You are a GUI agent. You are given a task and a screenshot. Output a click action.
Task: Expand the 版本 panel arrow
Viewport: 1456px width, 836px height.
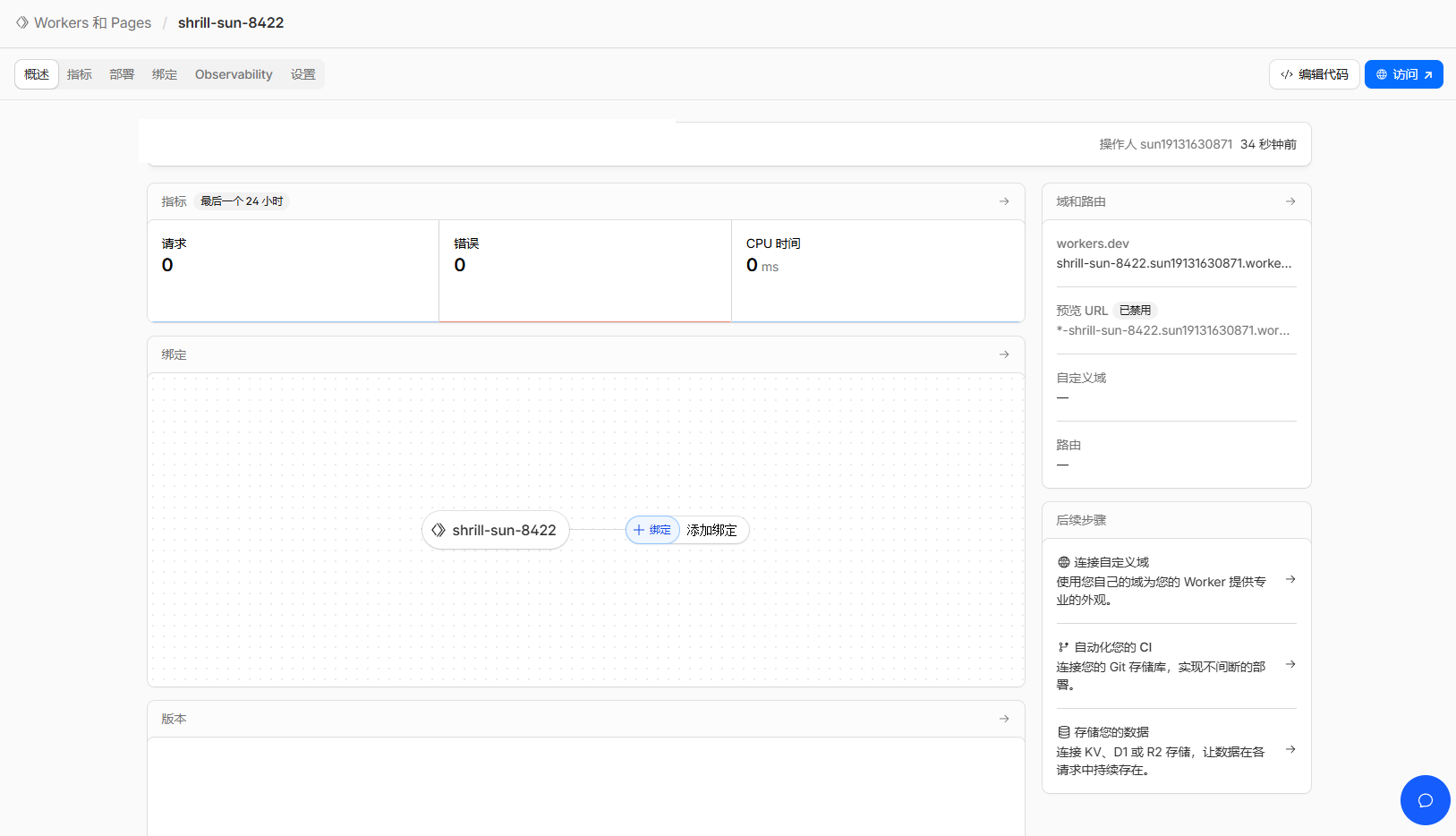tap(1004, 719)
